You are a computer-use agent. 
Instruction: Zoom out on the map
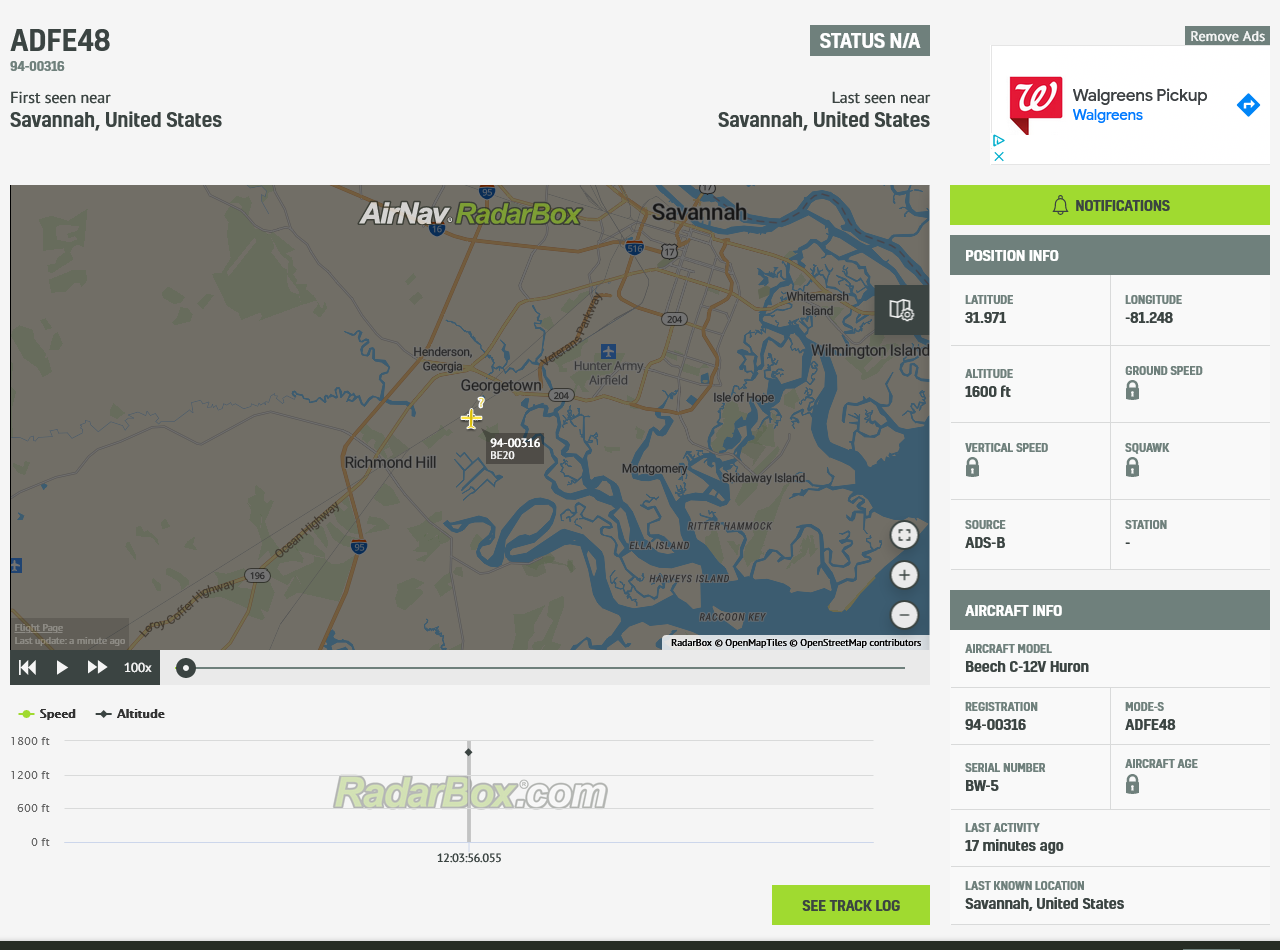tap(904, 615)
